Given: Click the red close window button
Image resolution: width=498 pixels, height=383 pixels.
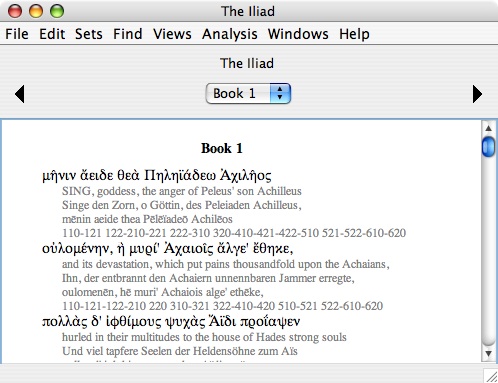Looking at the screenshot, I should (x=15, y=11).
